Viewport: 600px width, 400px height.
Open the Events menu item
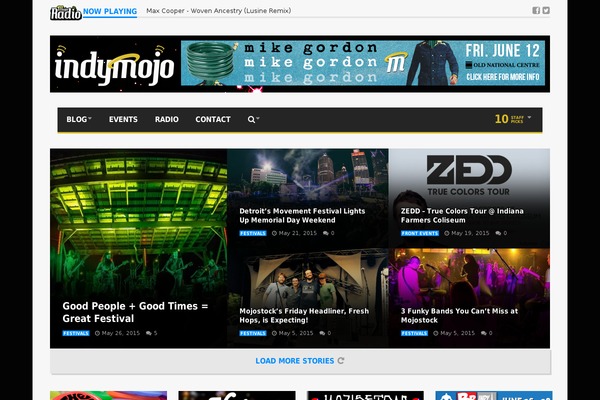click(x=123, y=119)
